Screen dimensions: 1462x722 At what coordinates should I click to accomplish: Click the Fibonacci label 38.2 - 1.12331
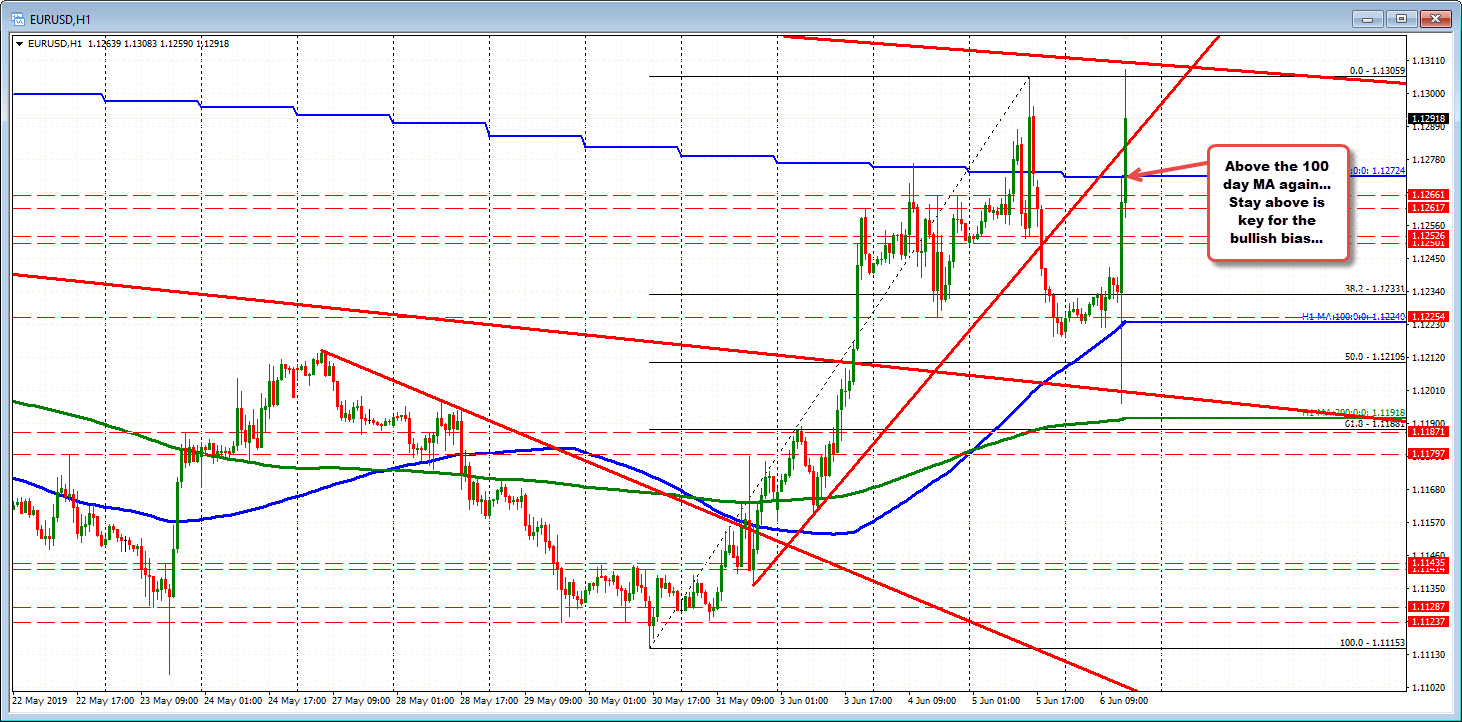pos(1374,289)
